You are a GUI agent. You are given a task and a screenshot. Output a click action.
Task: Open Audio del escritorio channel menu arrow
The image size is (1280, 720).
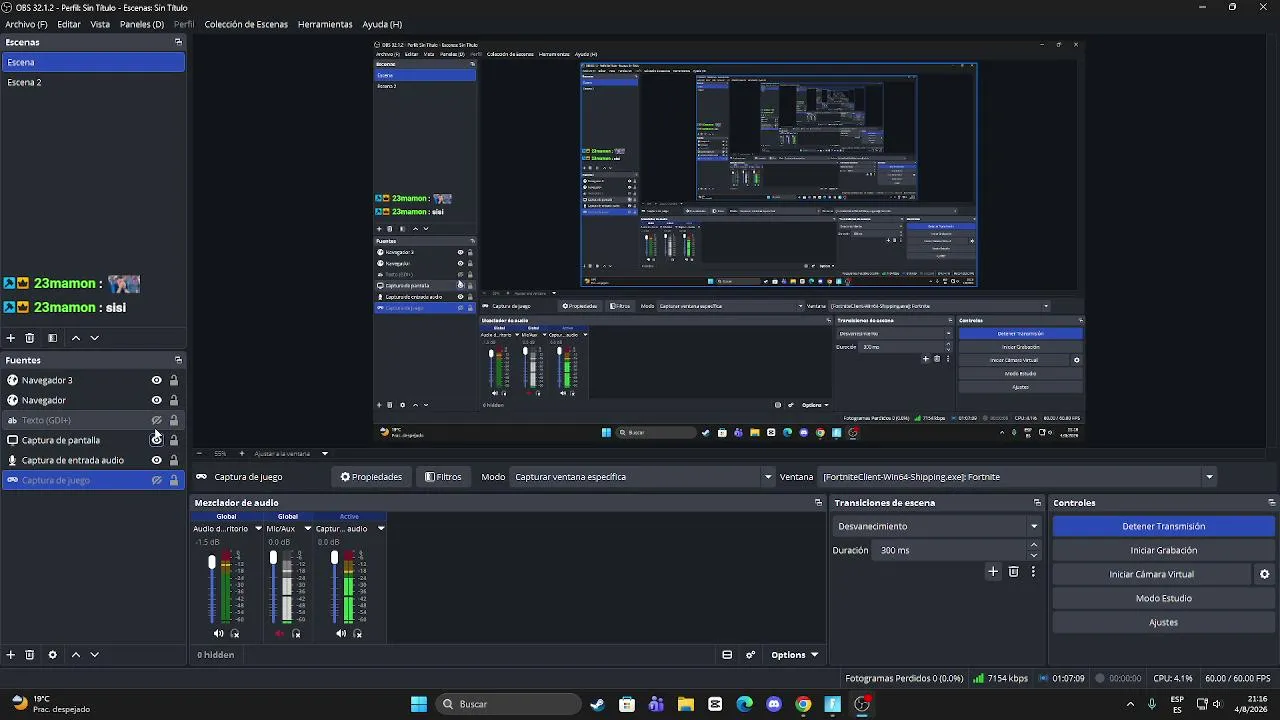click(258, 528)
